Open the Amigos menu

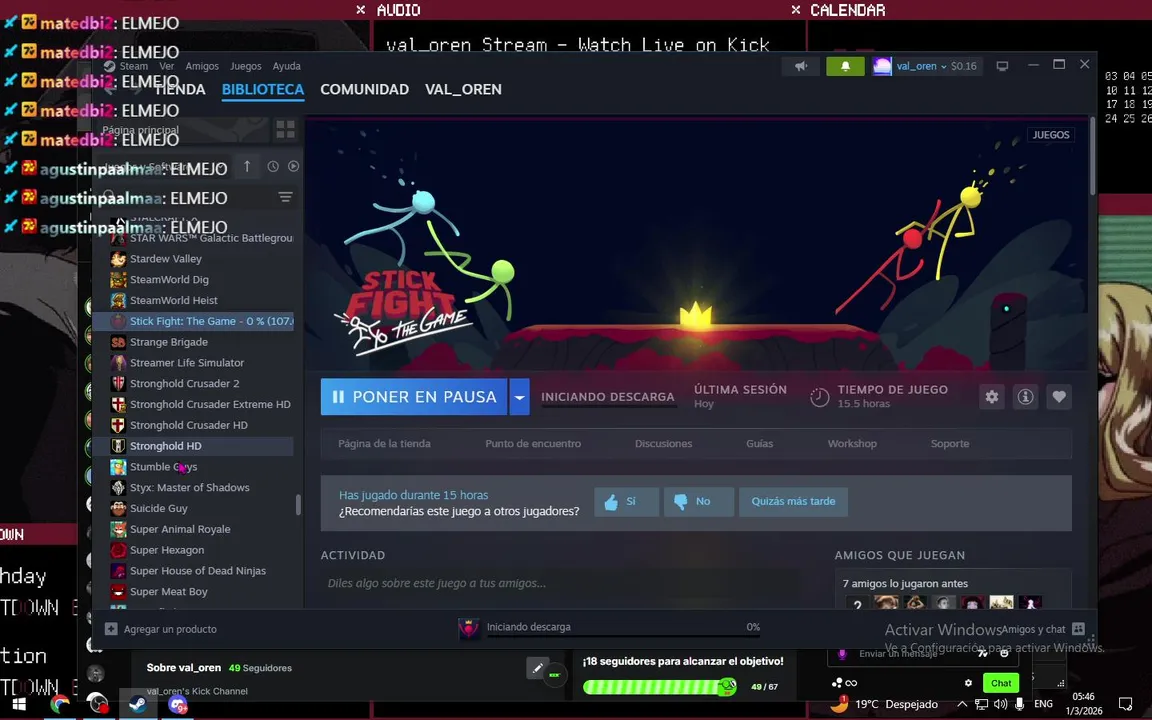click(202, 66)
